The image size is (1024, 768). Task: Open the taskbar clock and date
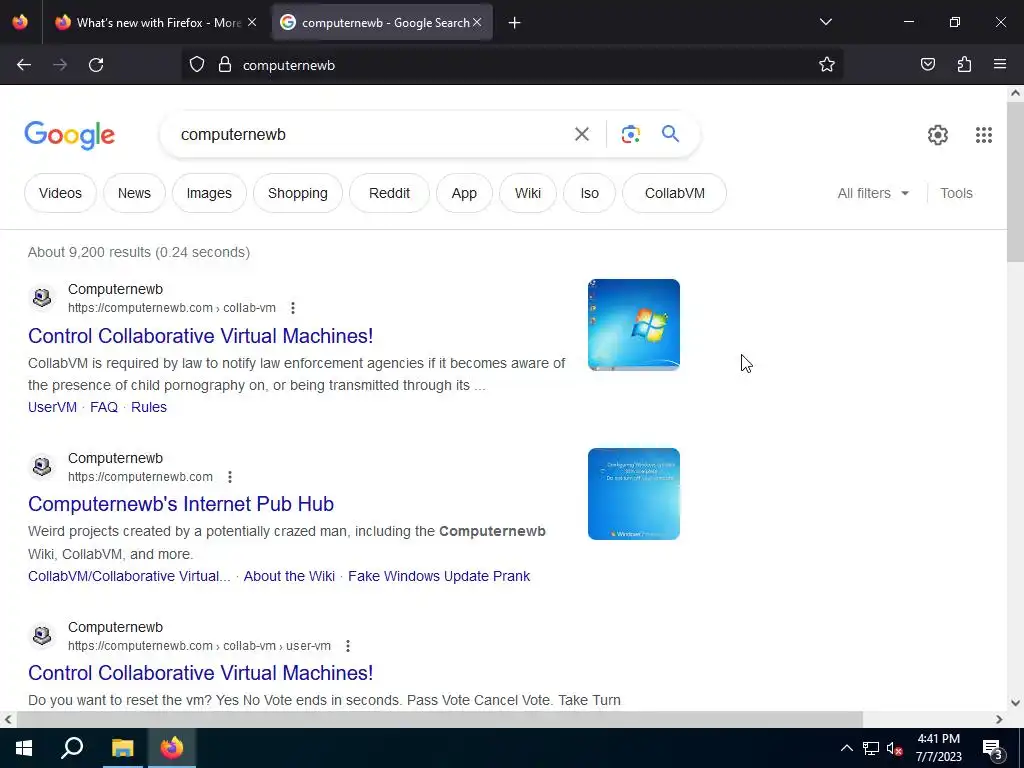coord(938,748)
